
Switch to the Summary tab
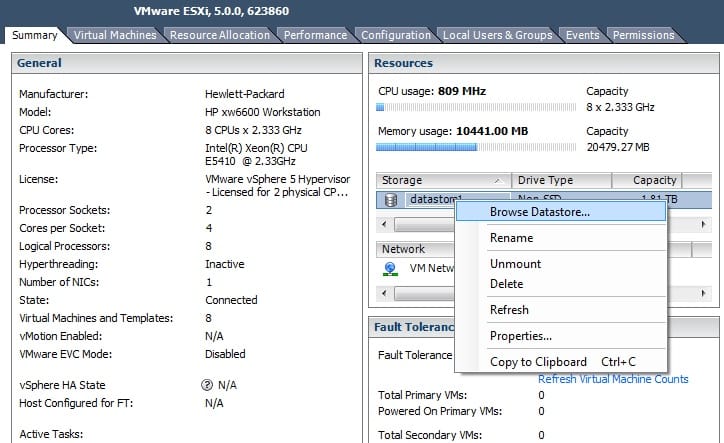(x=35, y=35)
